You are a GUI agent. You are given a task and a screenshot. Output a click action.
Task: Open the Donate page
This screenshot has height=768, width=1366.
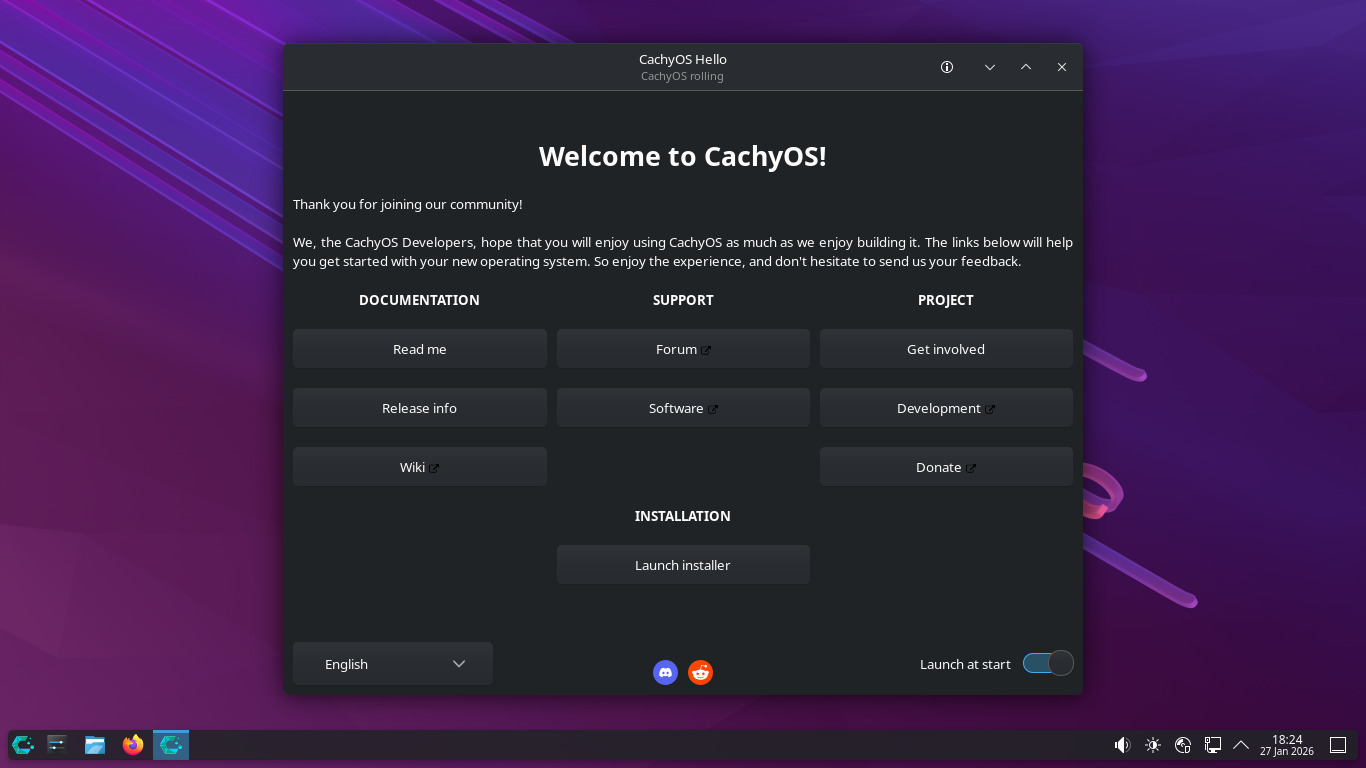[945, 466]
